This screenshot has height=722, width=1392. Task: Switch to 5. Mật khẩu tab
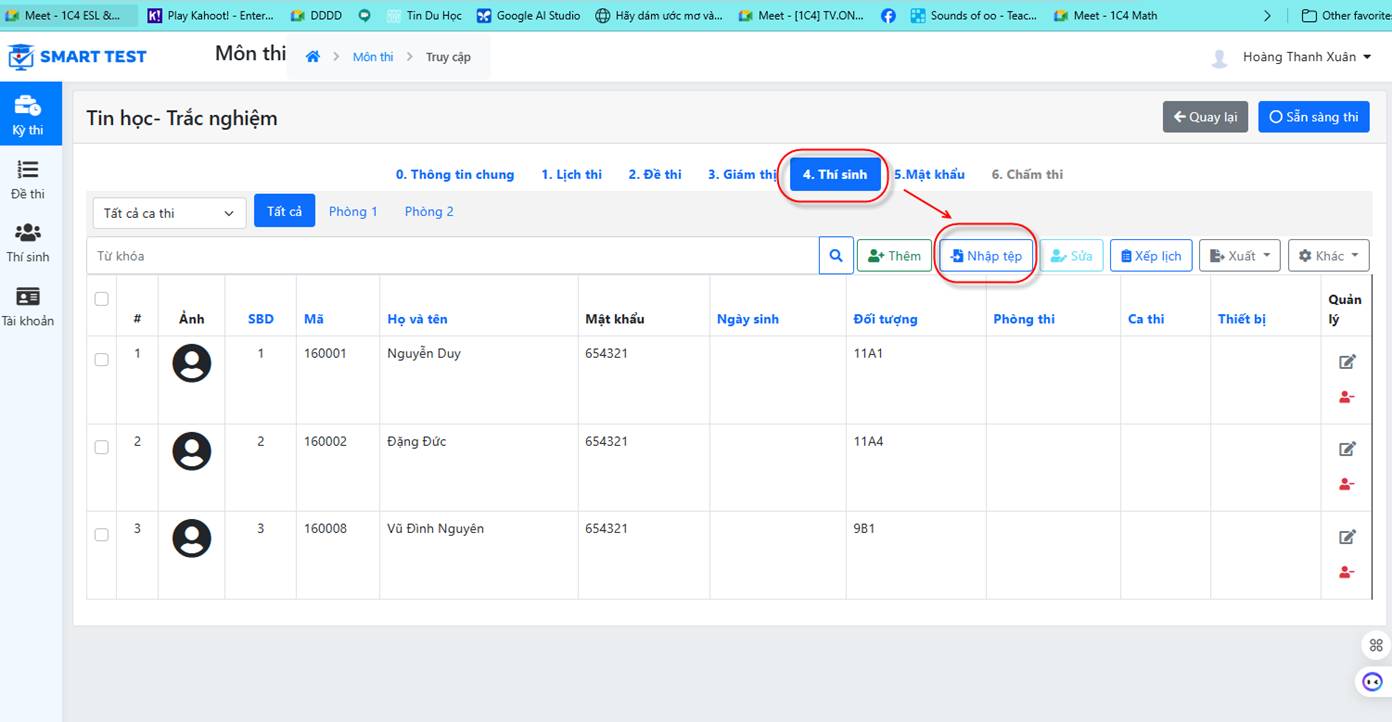tap(930, 174)
